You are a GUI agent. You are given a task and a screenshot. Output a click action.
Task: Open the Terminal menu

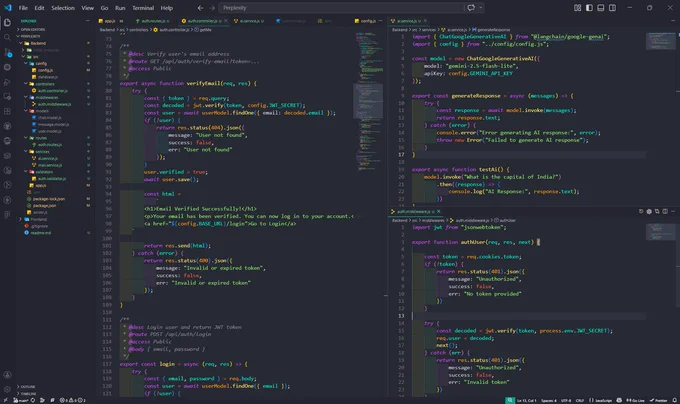(143, 8)
